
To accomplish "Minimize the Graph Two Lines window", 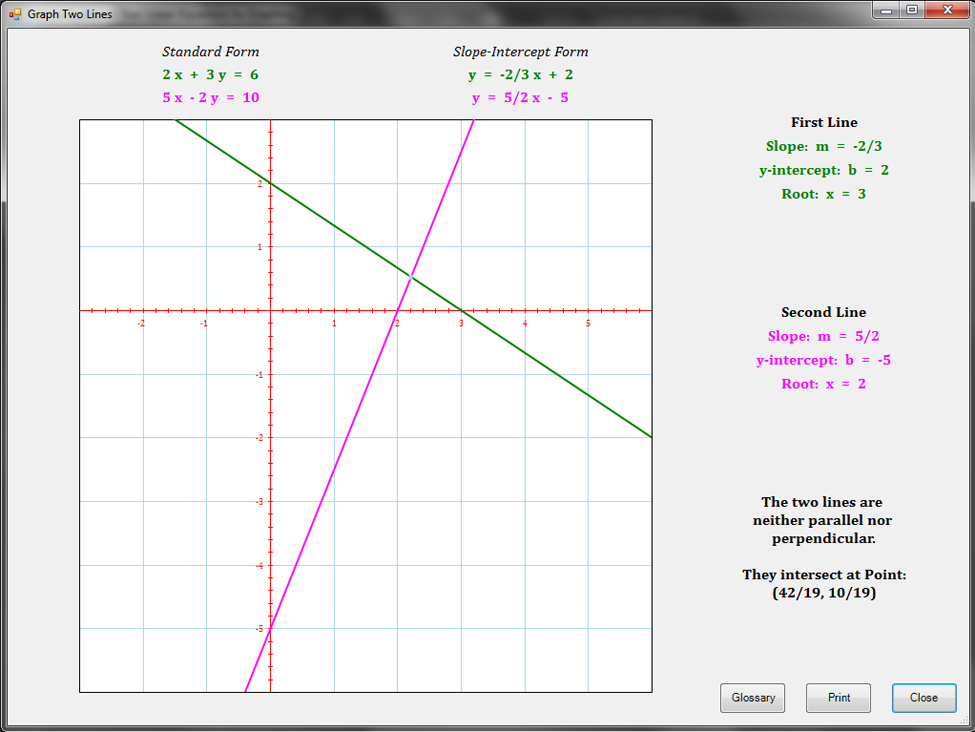I will pyautogui.click(x=887, y=10).
